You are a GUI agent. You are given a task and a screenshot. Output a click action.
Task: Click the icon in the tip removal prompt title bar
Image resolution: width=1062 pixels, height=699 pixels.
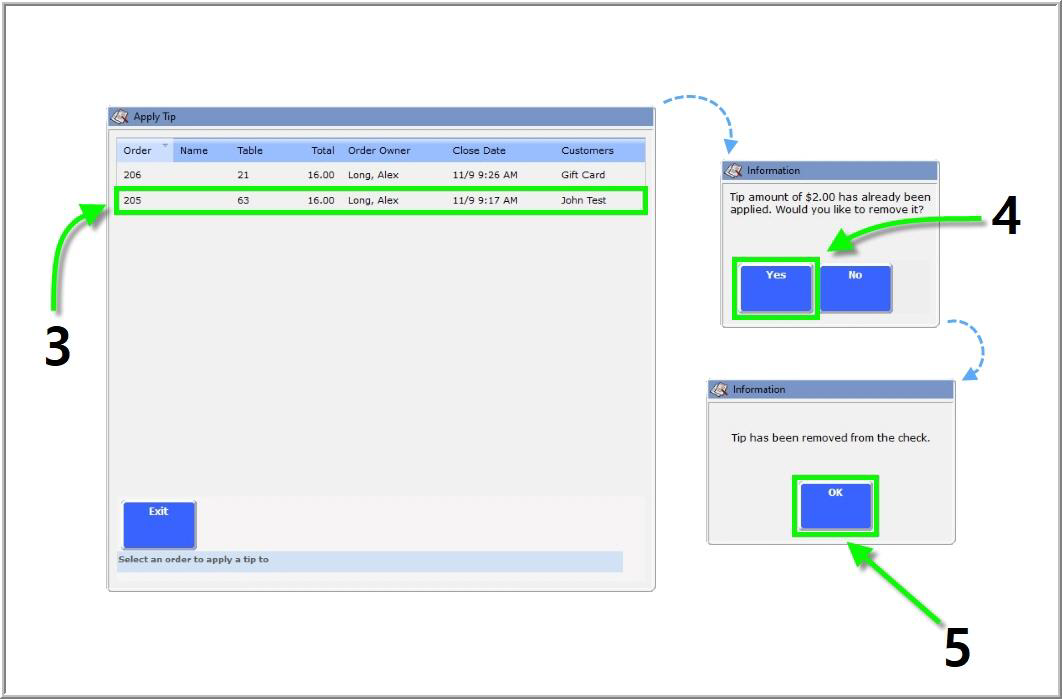coord(733,171)
